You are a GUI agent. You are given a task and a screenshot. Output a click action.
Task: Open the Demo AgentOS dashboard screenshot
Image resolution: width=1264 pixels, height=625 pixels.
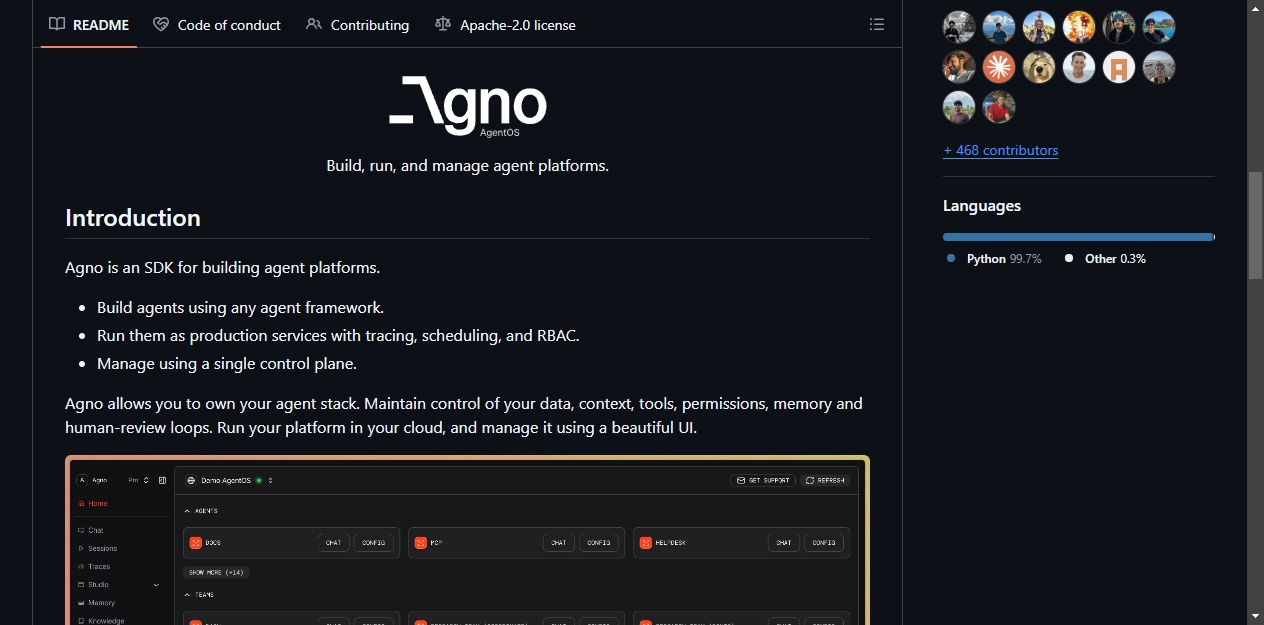[467, 540]
